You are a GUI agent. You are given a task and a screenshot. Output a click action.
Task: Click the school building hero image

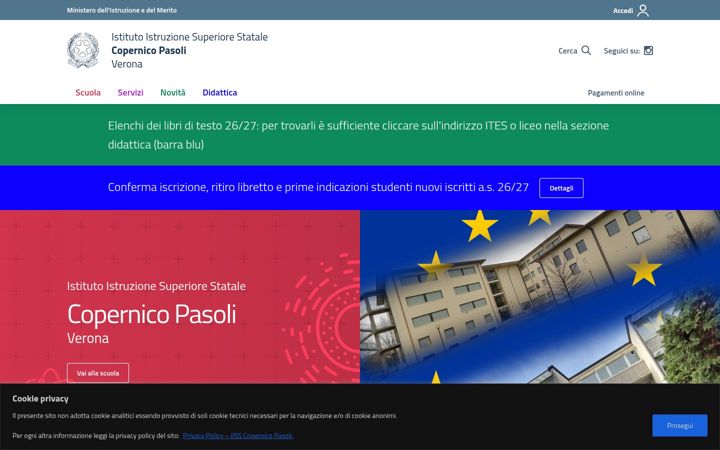pyautogui.click(x=540, y=297)
